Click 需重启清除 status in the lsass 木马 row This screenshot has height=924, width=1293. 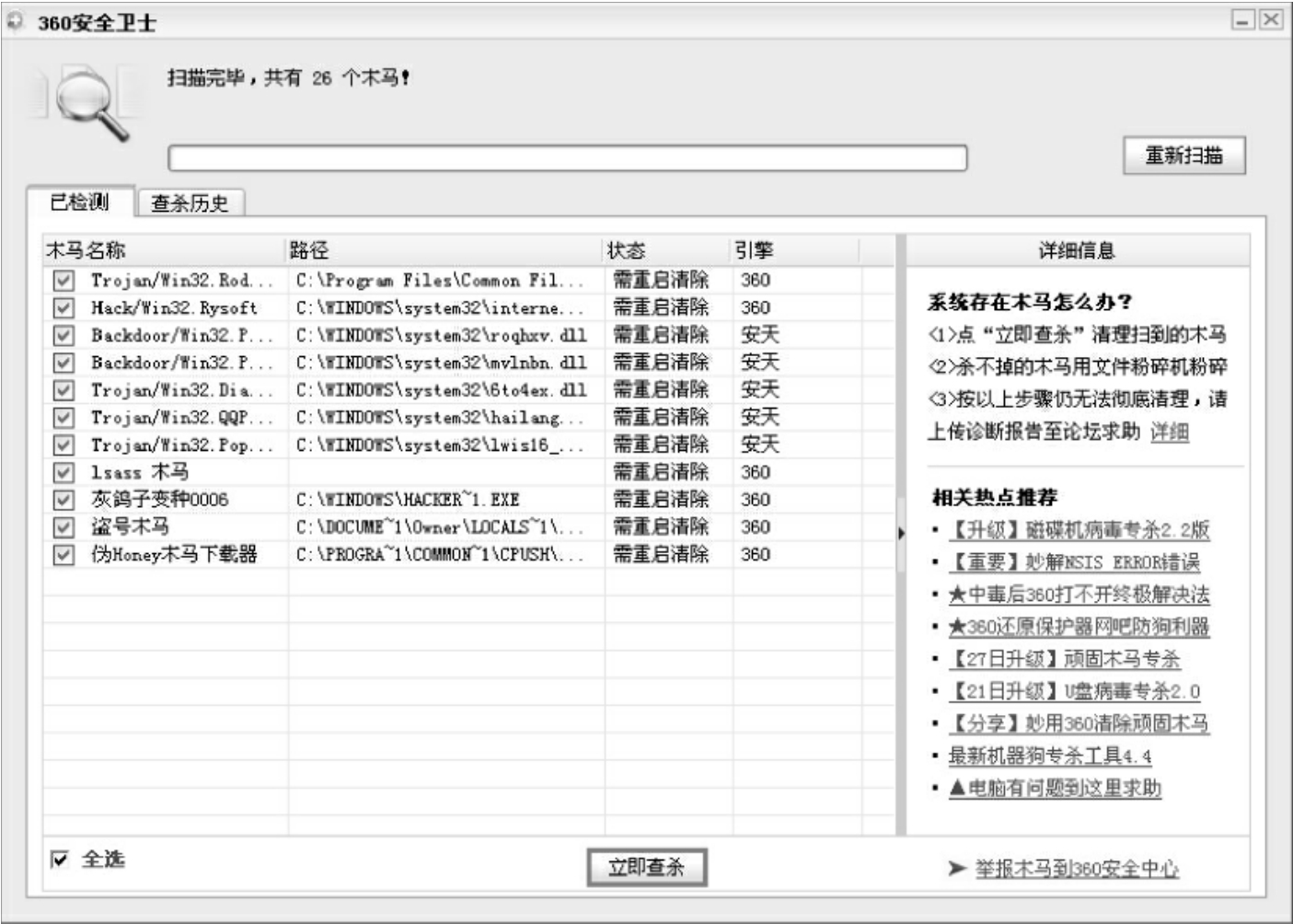(x=661, y=472)
